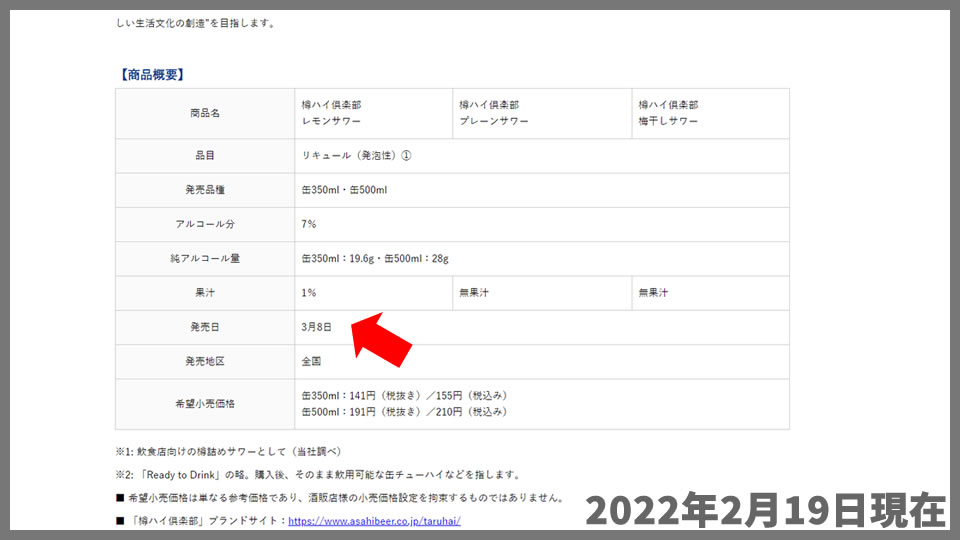Click the 純アルコール量 row header
960x540 pixels.
tap(205, 258)
